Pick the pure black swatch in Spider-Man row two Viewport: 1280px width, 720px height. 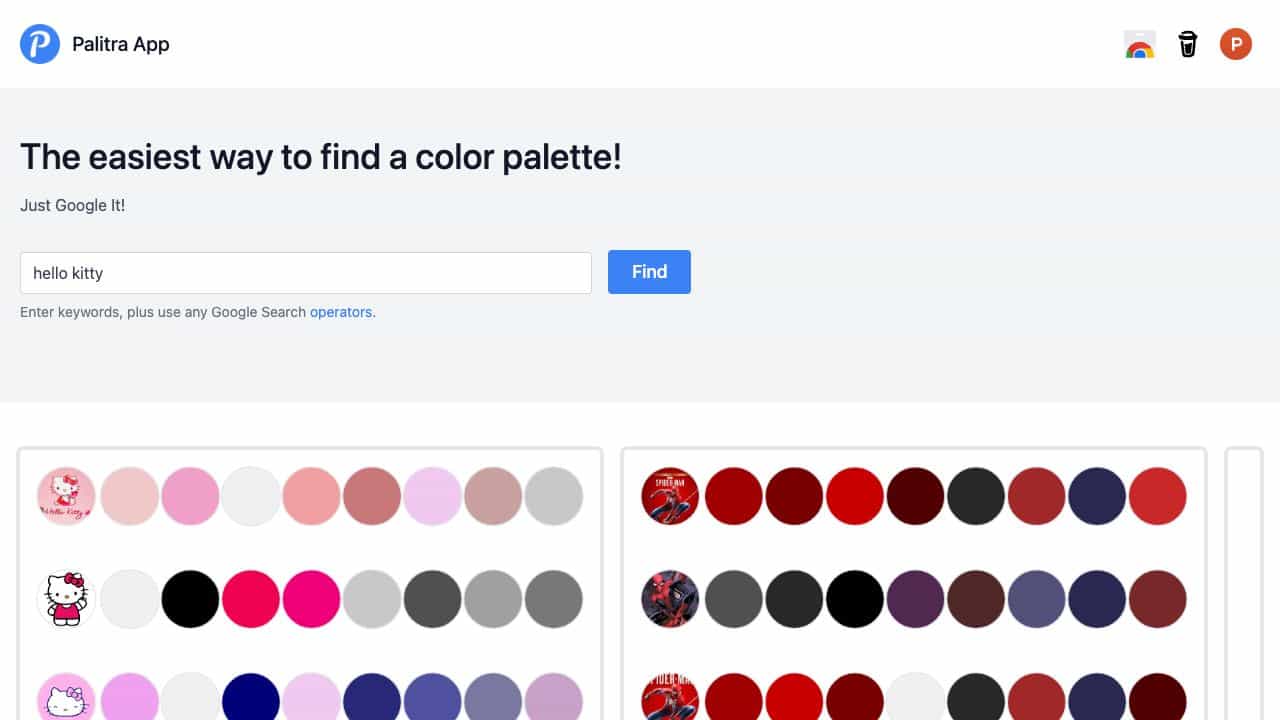click(855, 599)
